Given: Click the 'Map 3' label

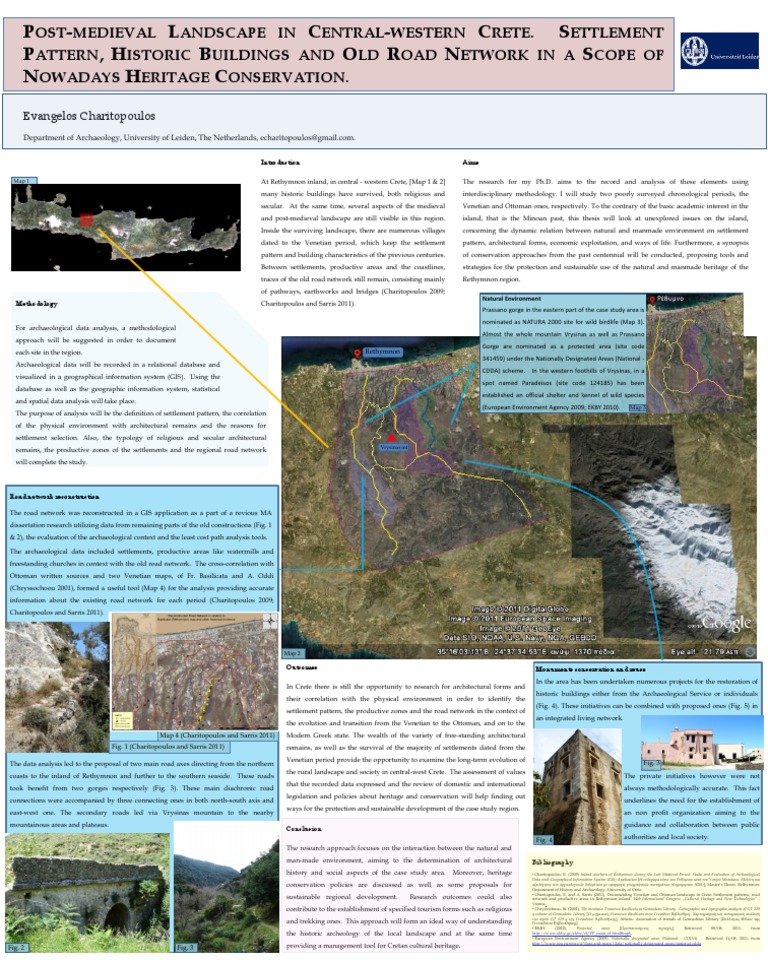Looking at the screenshot, I should (637, 407).
